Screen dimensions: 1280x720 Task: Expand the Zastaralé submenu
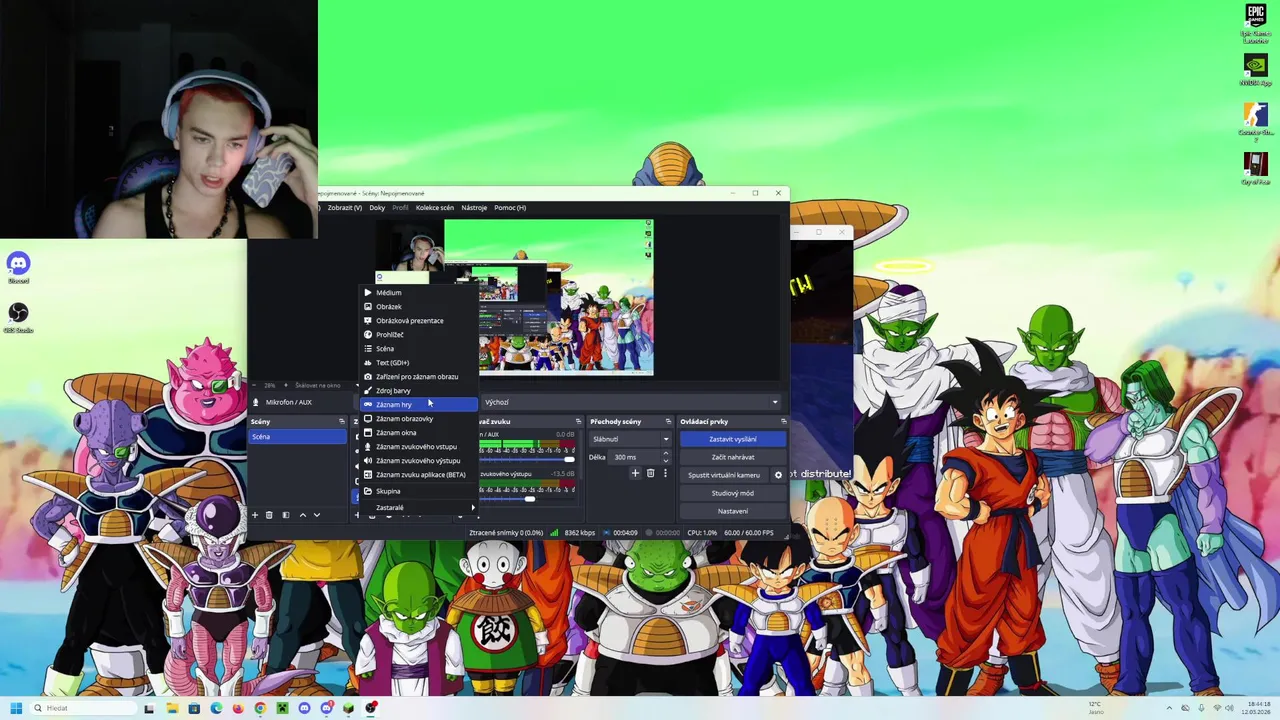(x=418, y=507)
